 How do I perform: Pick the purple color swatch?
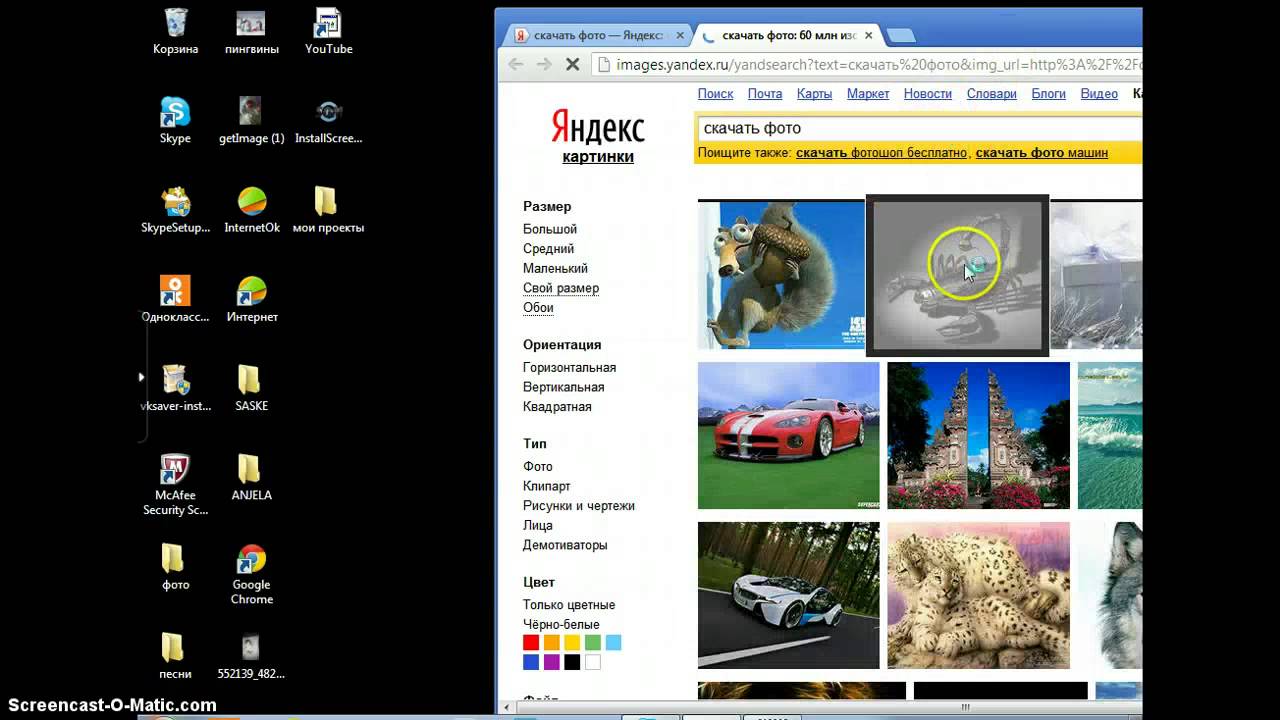[552, 662]
